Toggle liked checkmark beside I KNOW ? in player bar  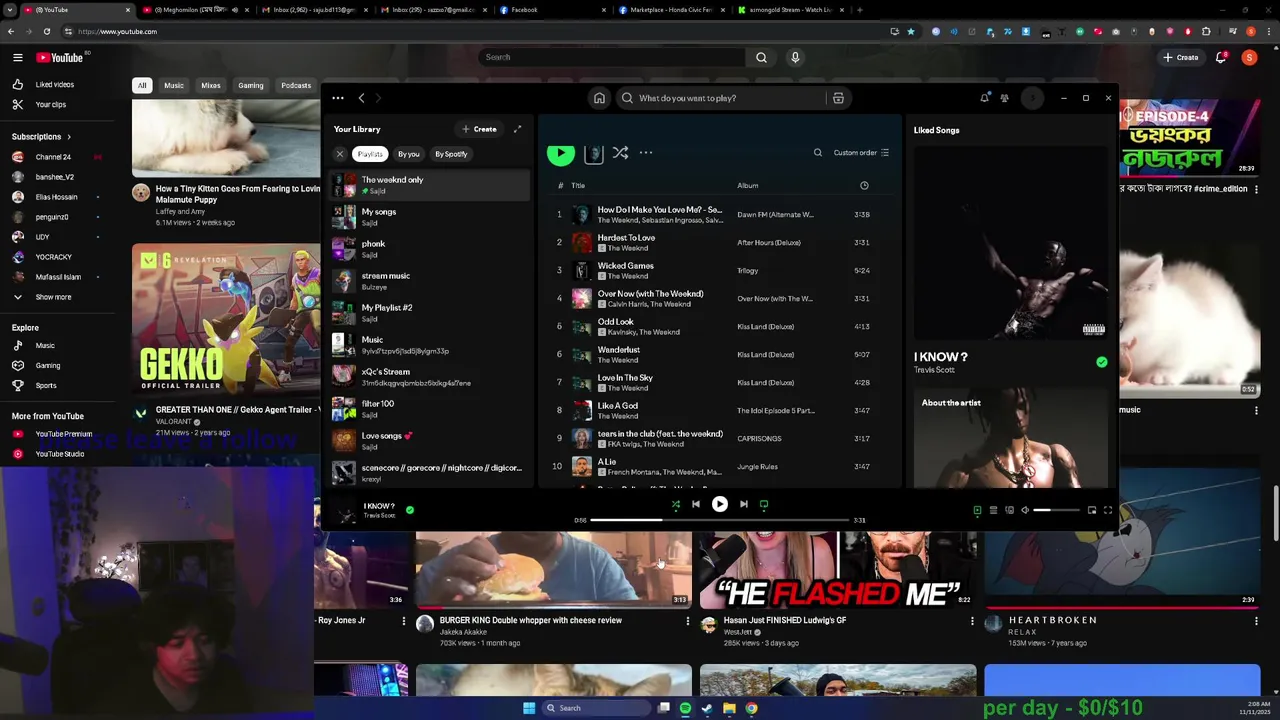point(410,510)
